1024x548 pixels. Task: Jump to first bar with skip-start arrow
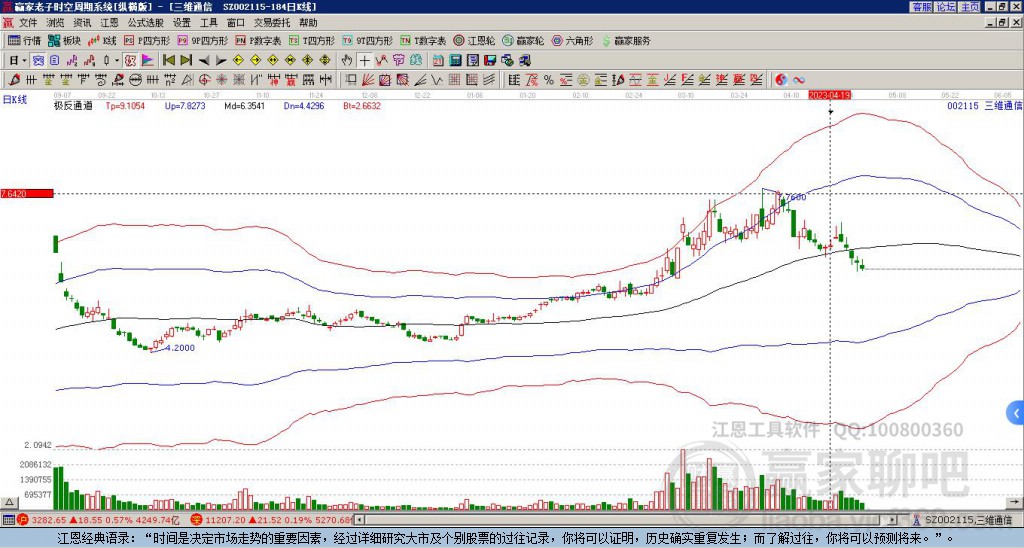168,60
